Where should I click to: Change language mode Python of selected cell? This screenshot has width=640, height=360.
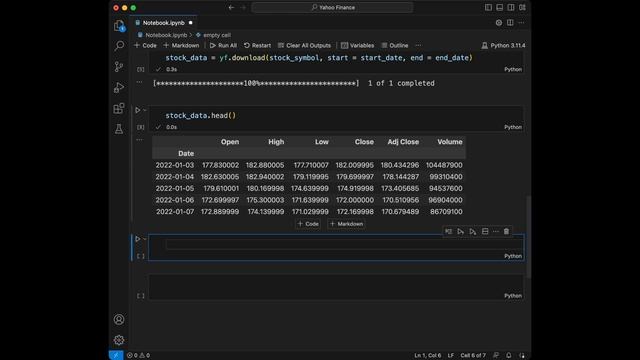[513, 256]
